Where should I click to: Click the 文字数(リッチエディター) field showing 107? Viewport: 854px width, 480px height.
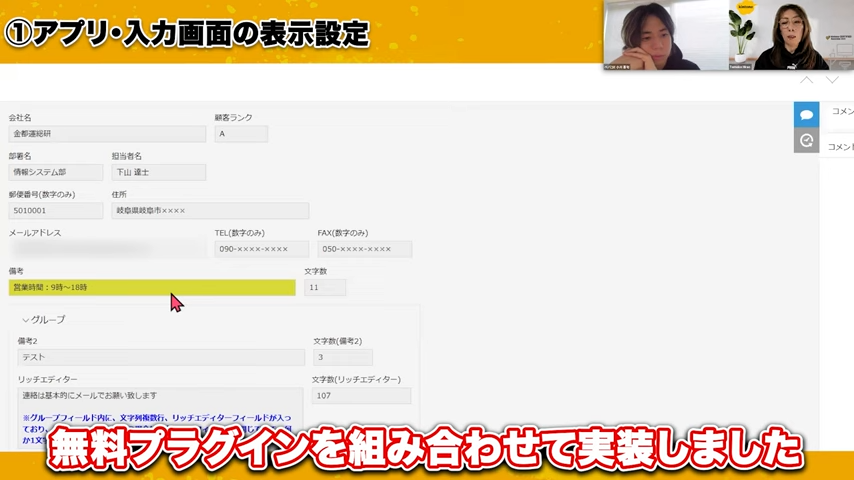(361, 396)
